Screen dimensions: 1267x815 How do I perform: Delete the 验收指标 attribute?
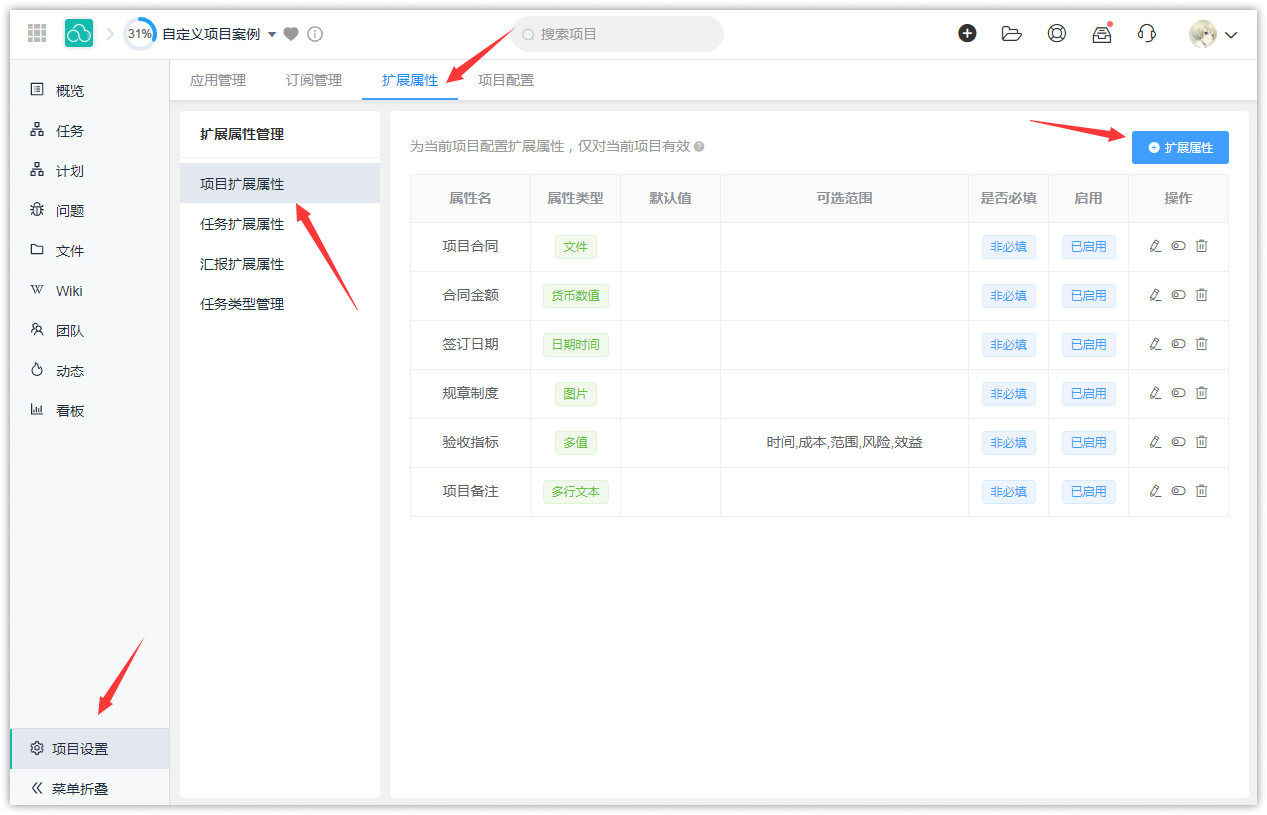point(1201,442)
